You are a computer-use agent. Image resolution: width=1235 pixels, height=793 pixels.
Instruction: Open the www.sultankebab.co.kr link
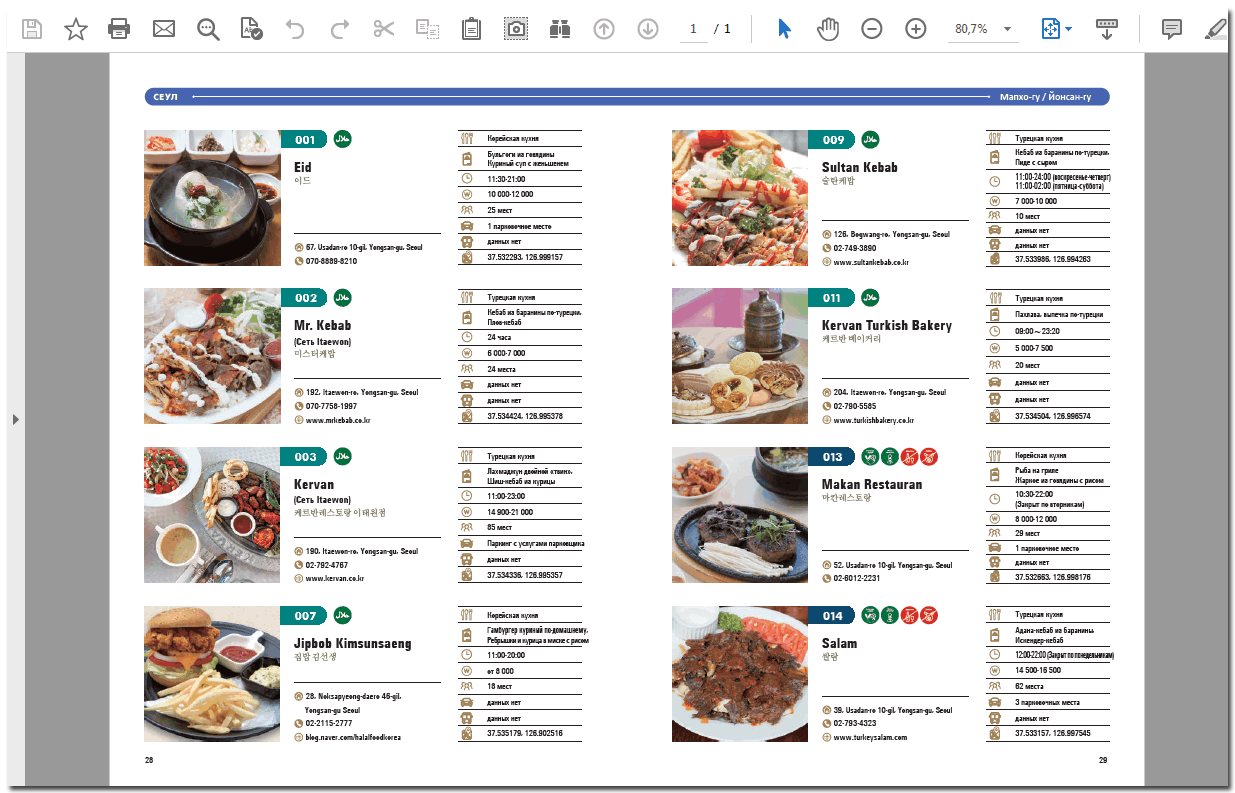tap(871, 262)
